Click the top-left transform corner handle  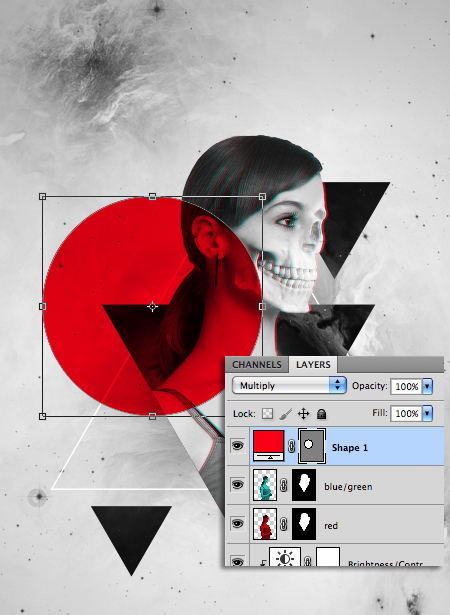(42, 196)
